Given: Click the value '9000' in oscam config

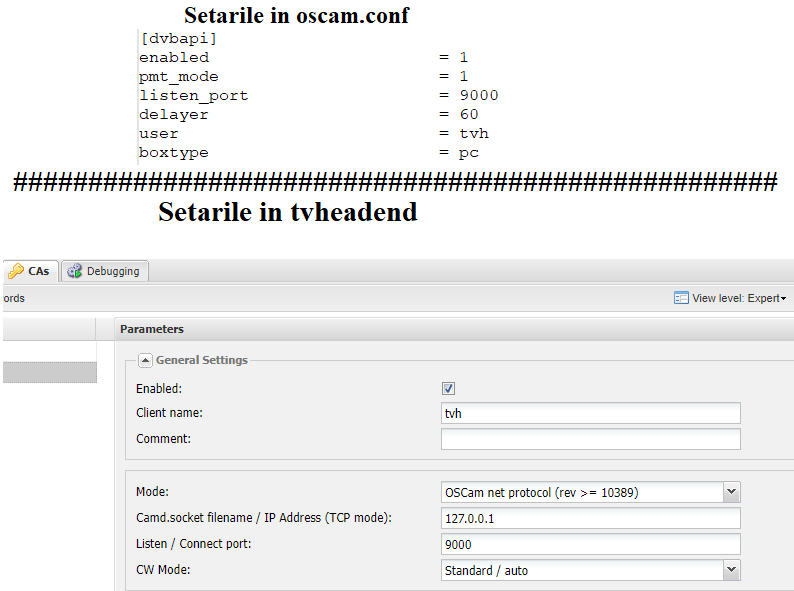Looking at the screenshot, I should (479, 95).
